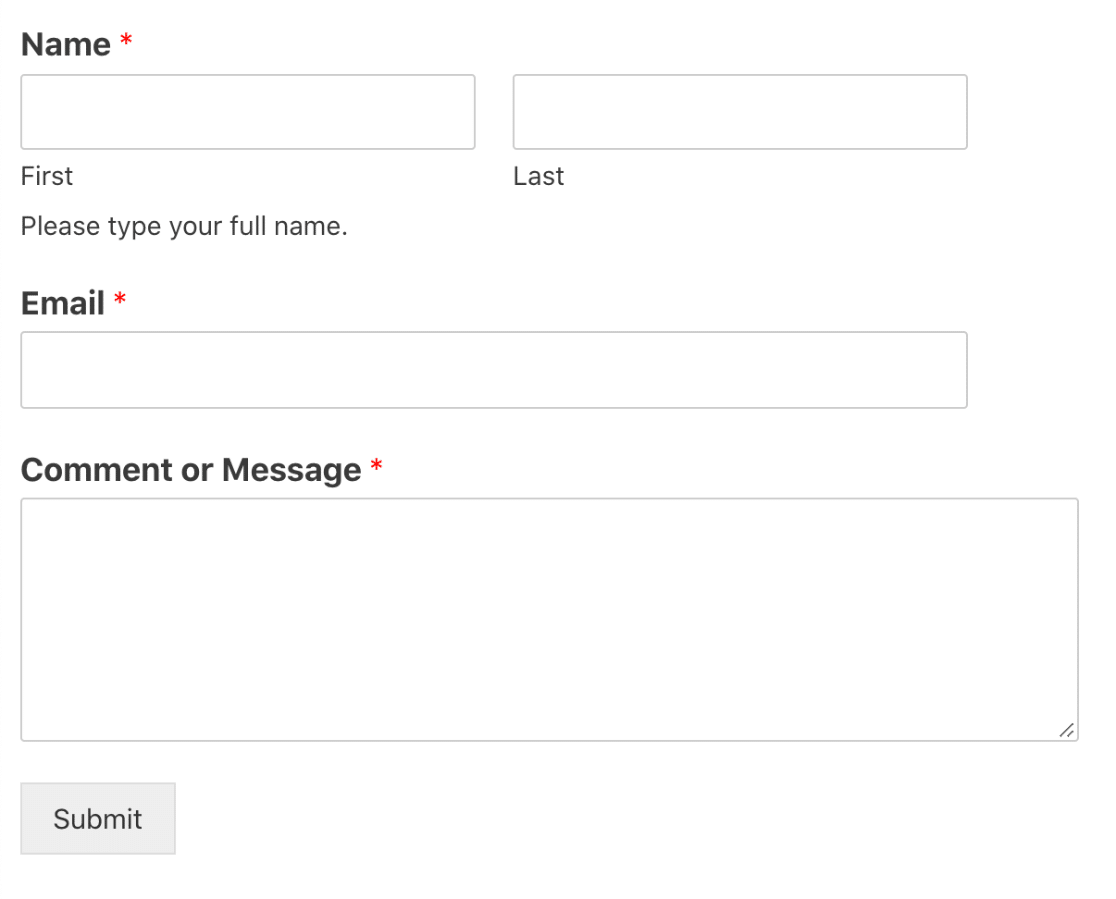Click the 'Please type your full name' hint
This screenshot has height=899, width=1116.
(x=184, y=226)
